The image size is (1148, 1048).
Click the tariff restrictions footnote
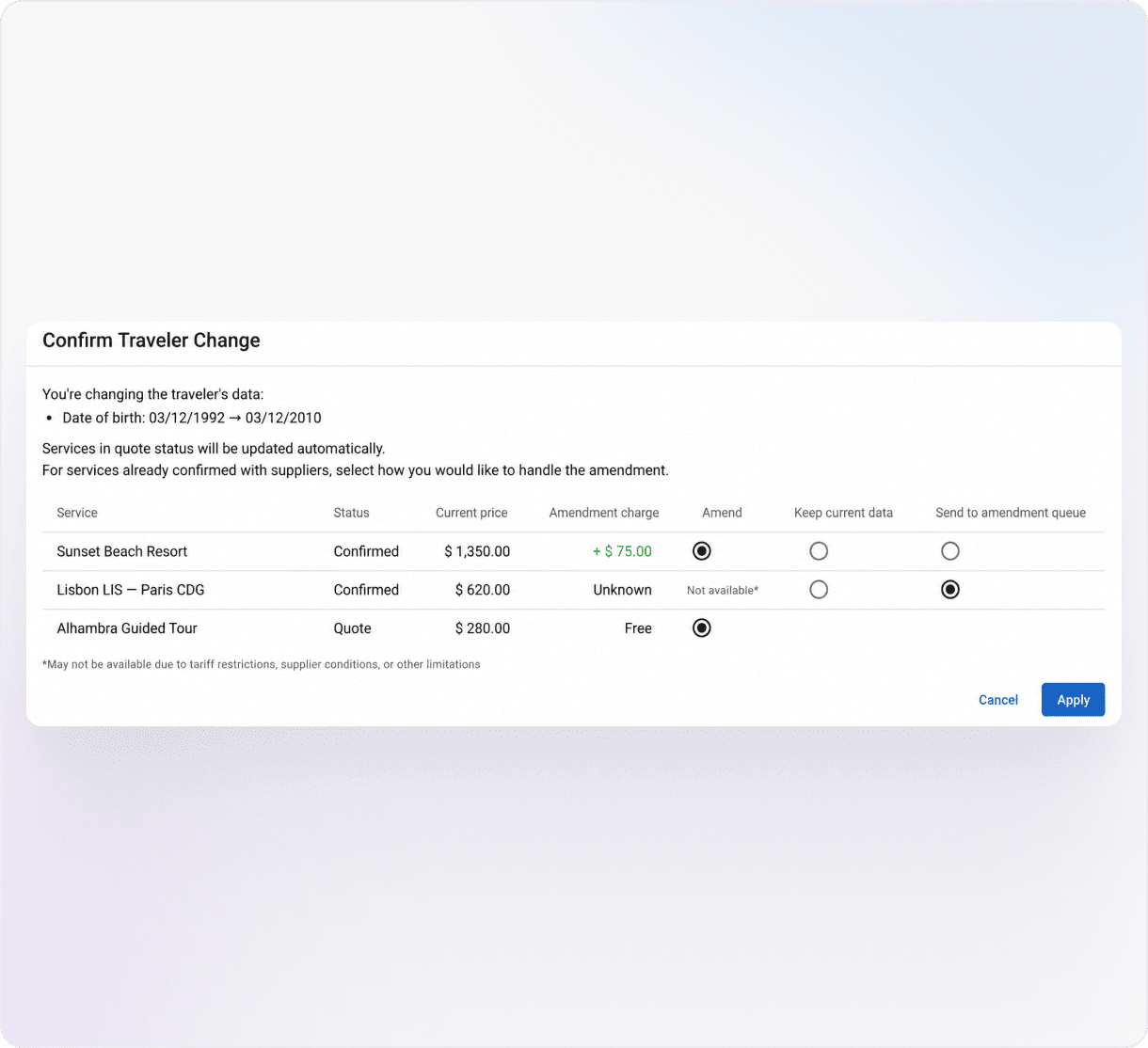tap(262, 664)
